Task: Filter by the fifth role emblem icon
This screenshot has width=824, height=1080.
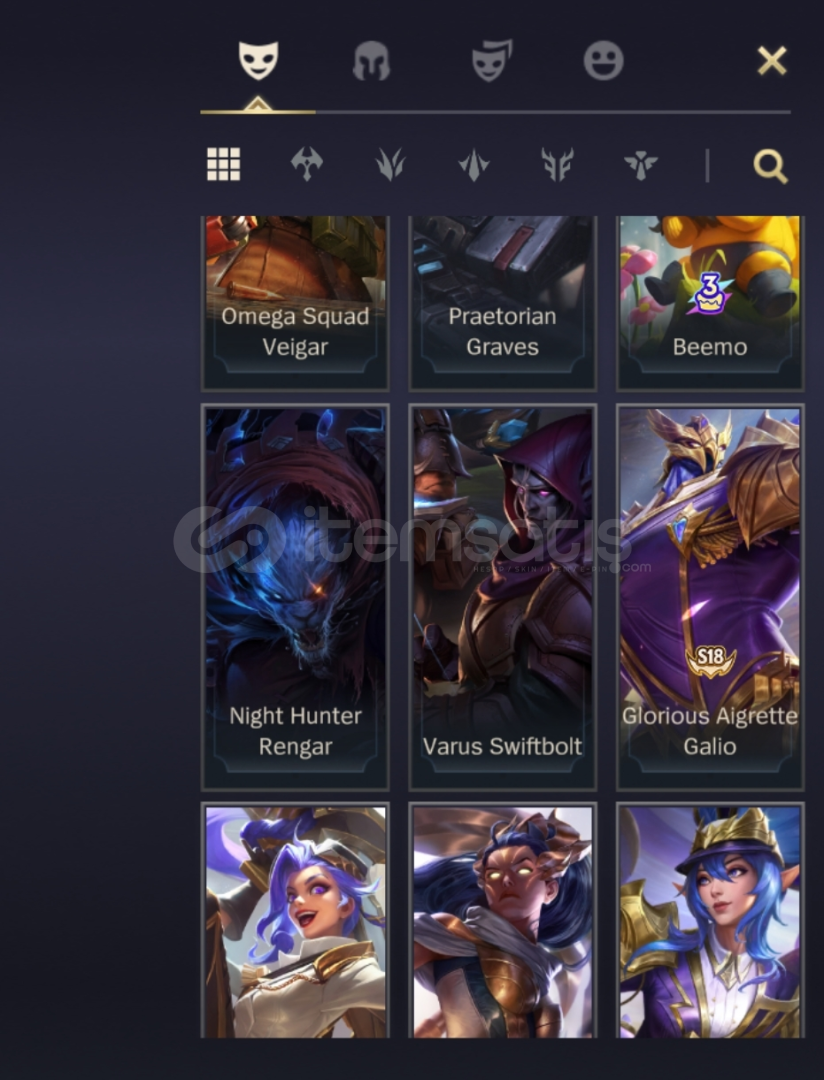Action: 641,165
